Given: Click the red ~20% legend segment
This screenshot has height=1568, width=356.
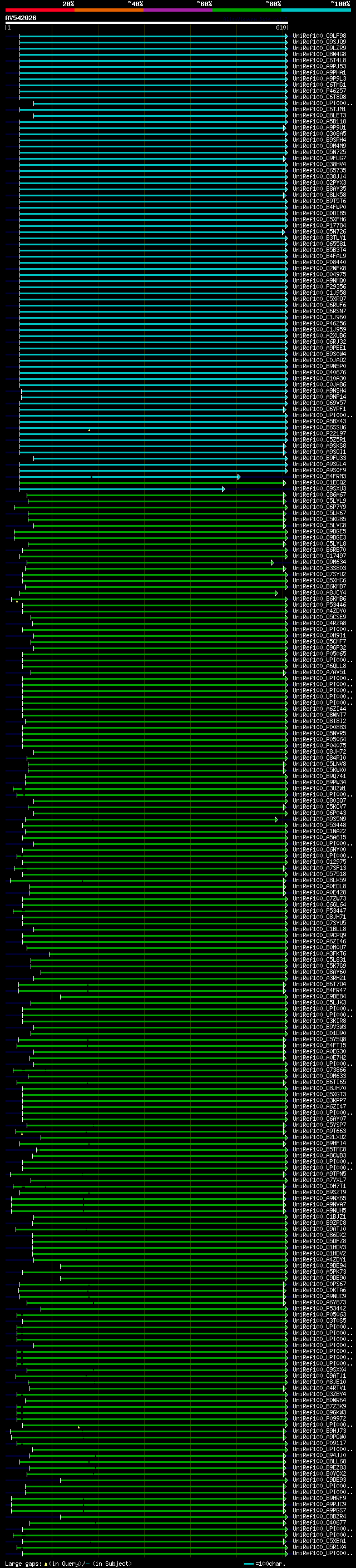Looking at the screenshot, I should pos(39,10).
